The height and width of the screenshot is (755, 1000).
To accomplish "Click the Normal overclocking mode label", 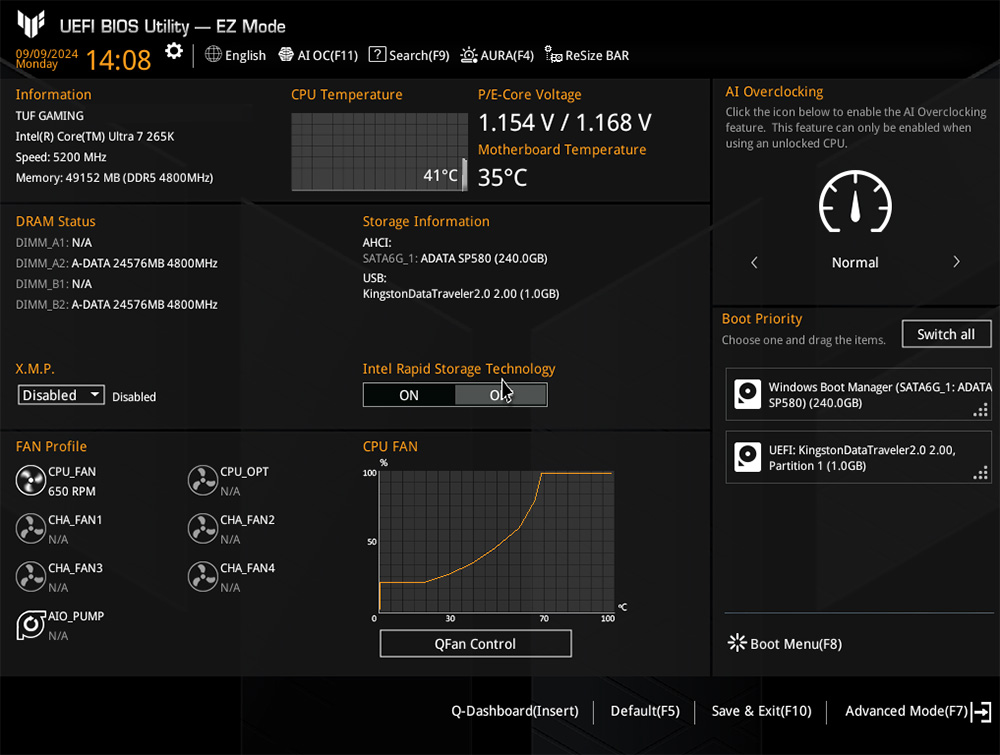I will coord(855,263).
